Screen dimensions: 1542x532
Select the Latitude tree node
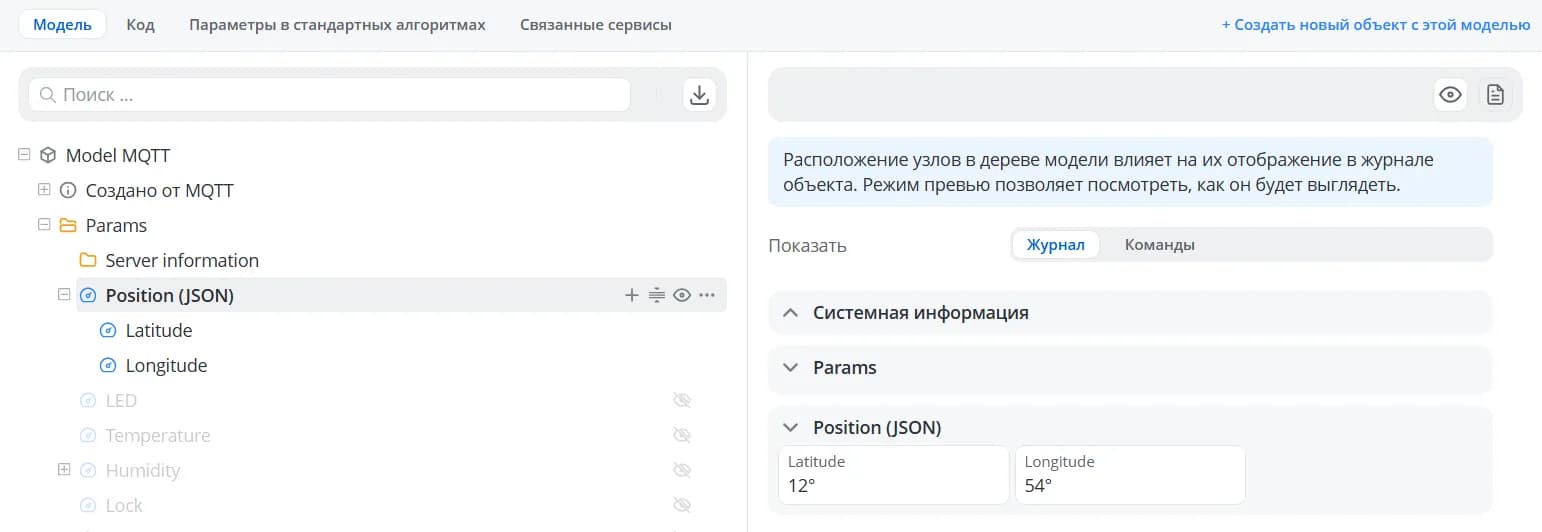[159, 330]
